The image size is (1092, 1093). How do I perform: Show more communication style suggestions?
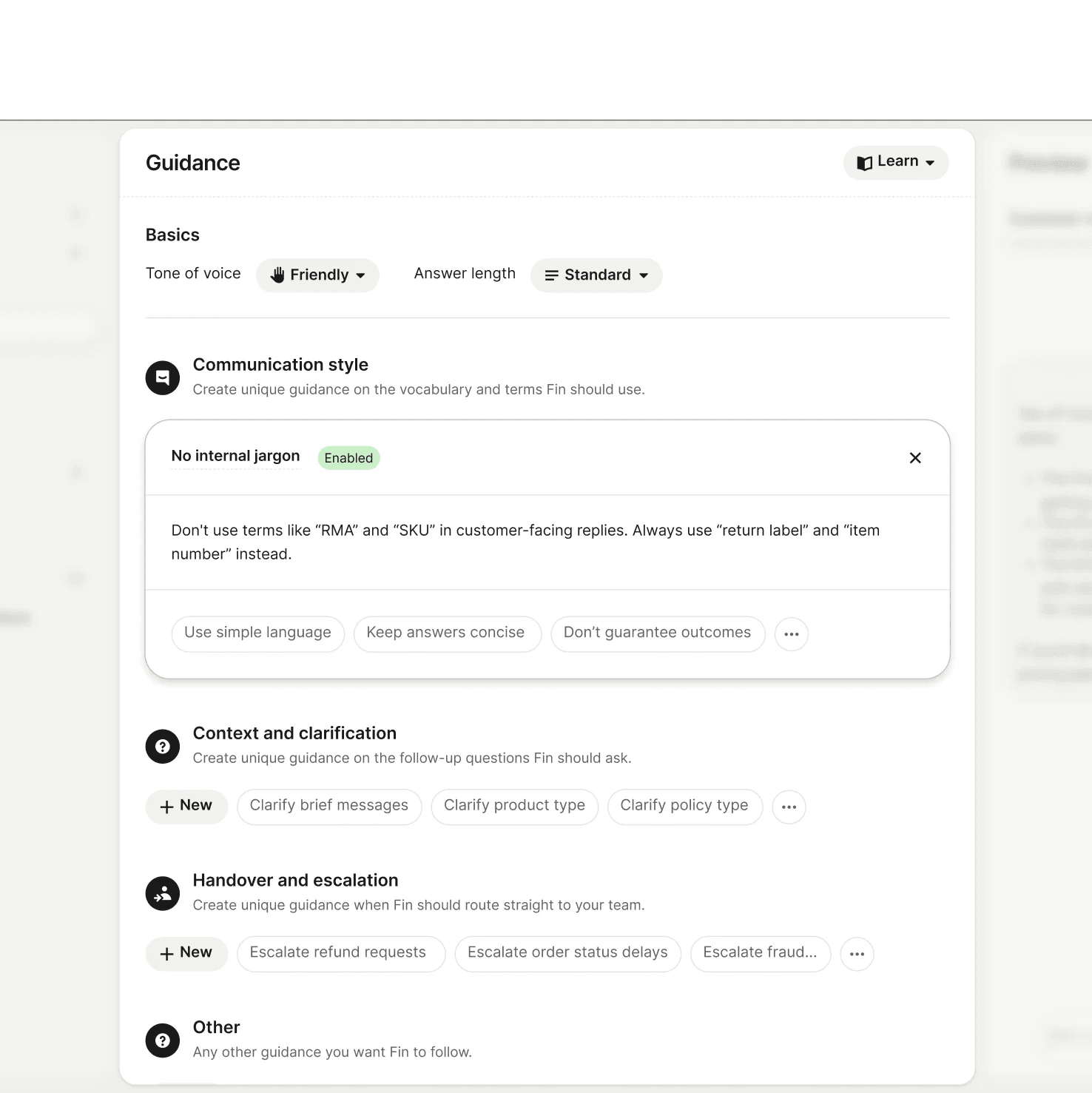click(792, 634)
